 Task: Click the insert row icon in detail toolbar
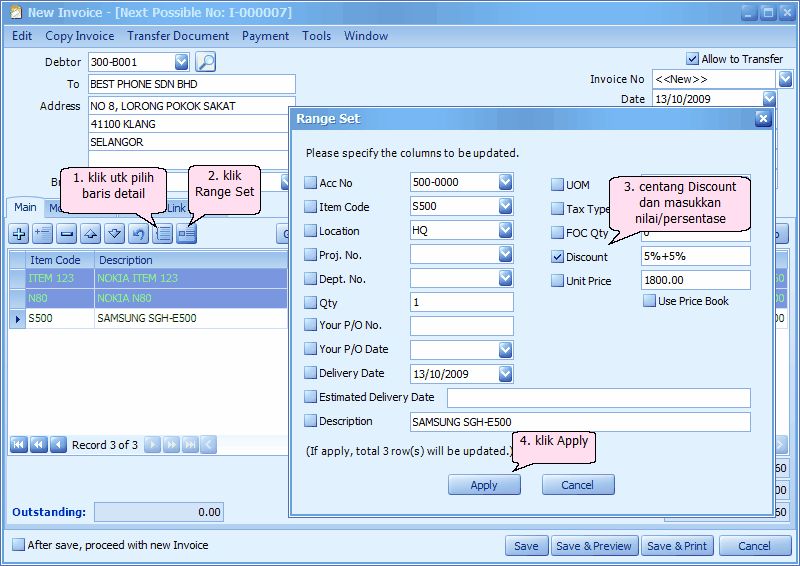(43, 233)
